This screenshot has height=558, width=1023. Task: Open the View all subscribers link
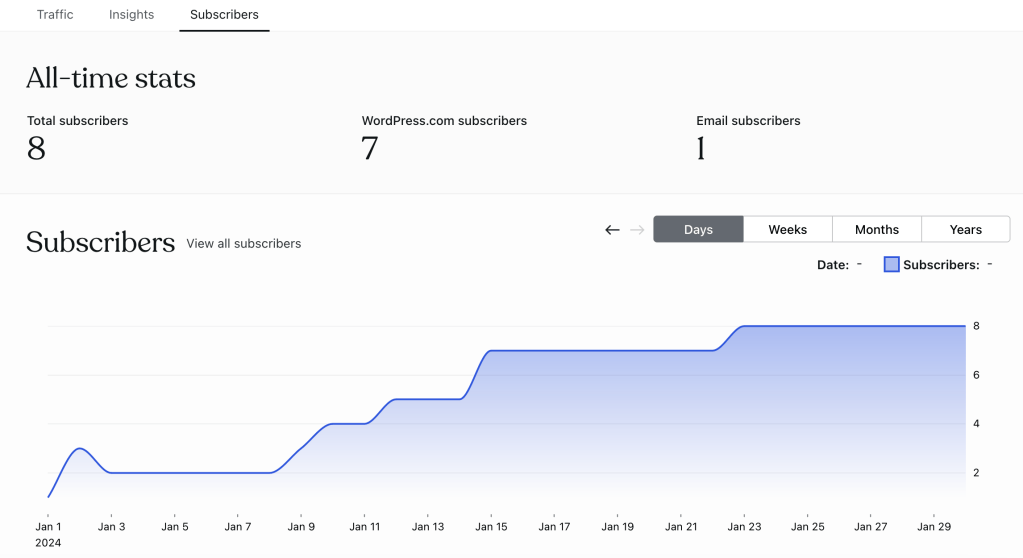pos(243,243)
